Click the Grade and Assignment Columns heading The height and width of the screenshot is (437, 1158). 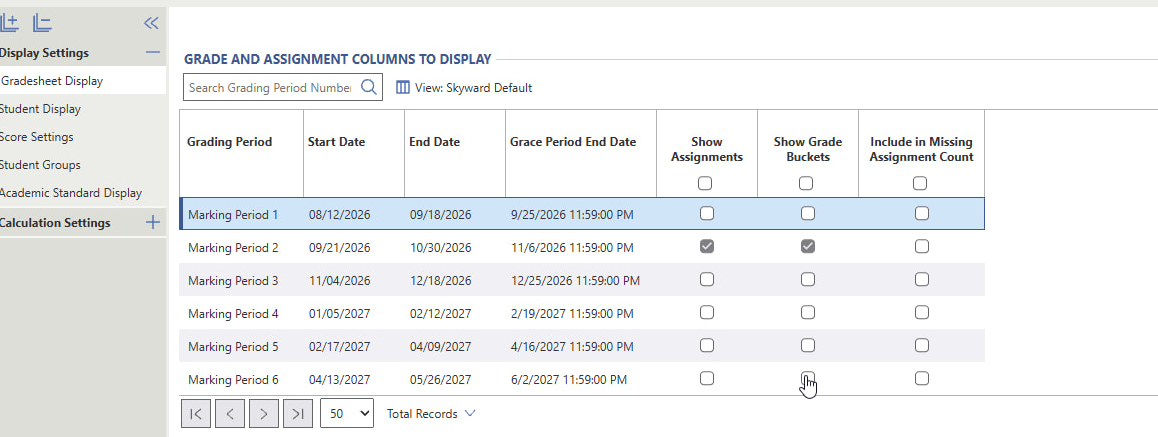coord(338,59)
